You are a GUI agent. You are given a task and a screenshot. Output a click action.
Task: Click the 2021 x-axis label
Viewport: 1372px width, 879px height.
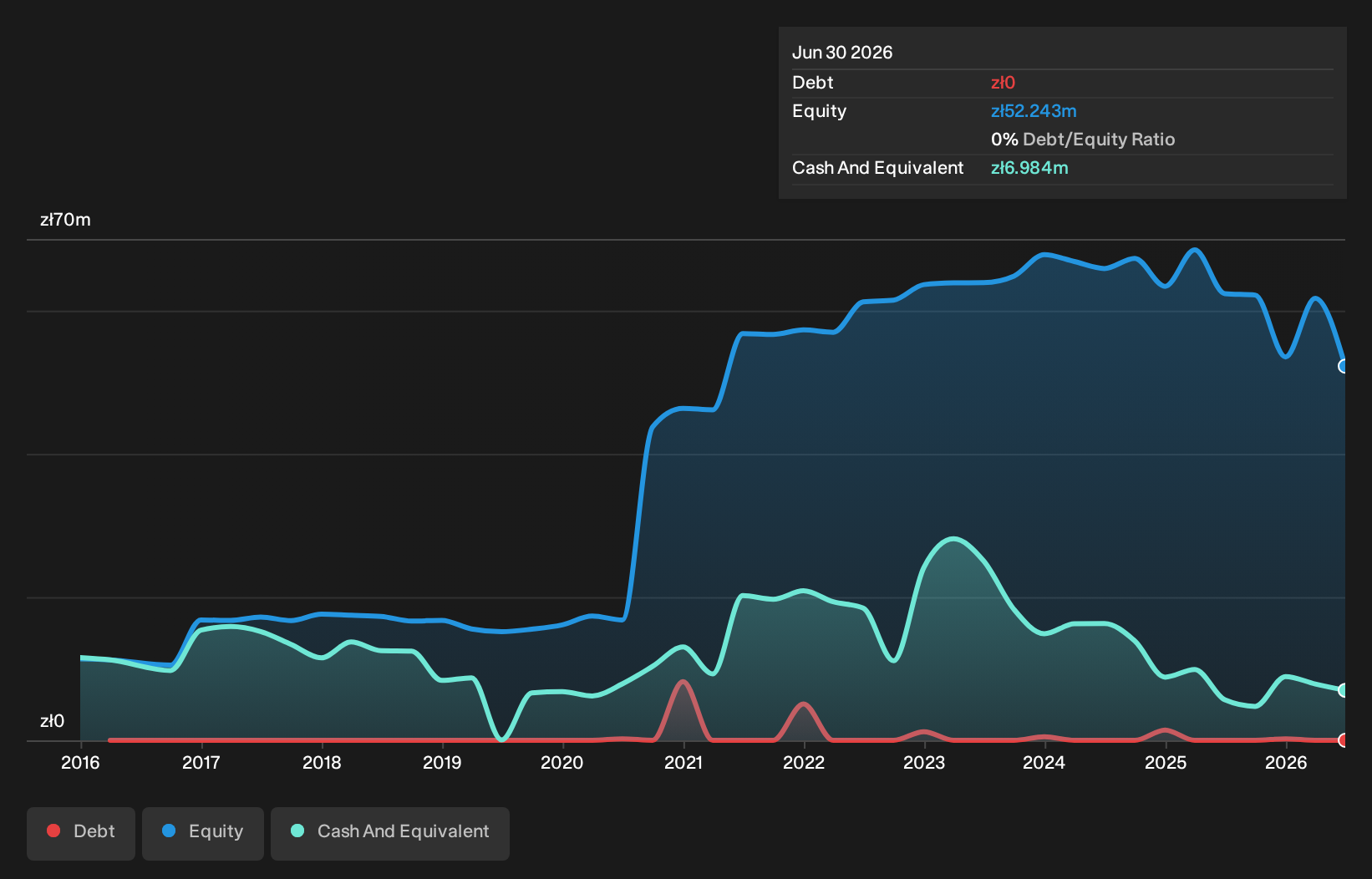click(683, 763)
